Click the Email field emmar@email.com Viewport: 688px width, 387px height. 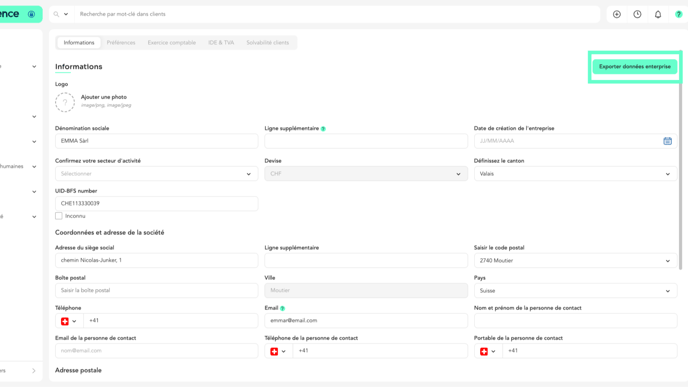pos(366,321)
